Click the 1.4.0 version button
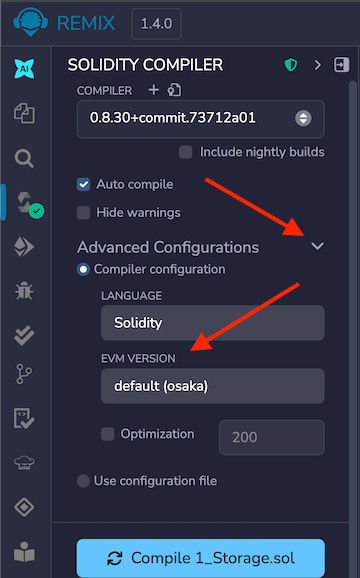 (157, 24)
